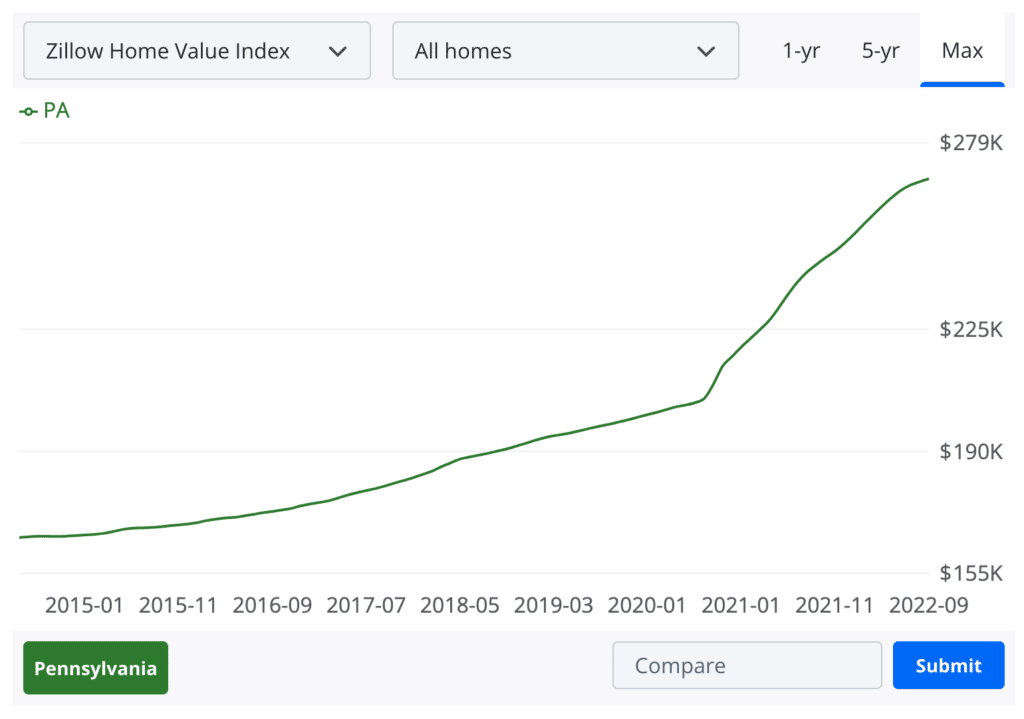The height and width of the screenshot is (719, 1024).
Task: Click the green Pennsylvania button
Action: click(x=96, y=667)
